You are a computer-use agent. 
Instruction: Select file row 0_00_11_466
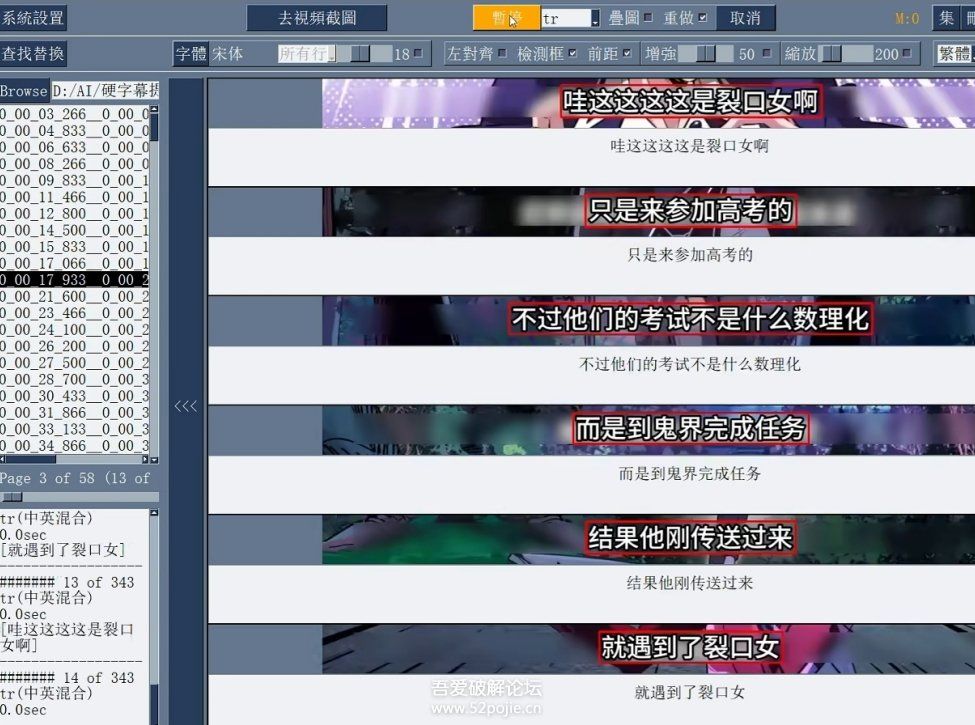pyautogui.click(x=75, y=196)
